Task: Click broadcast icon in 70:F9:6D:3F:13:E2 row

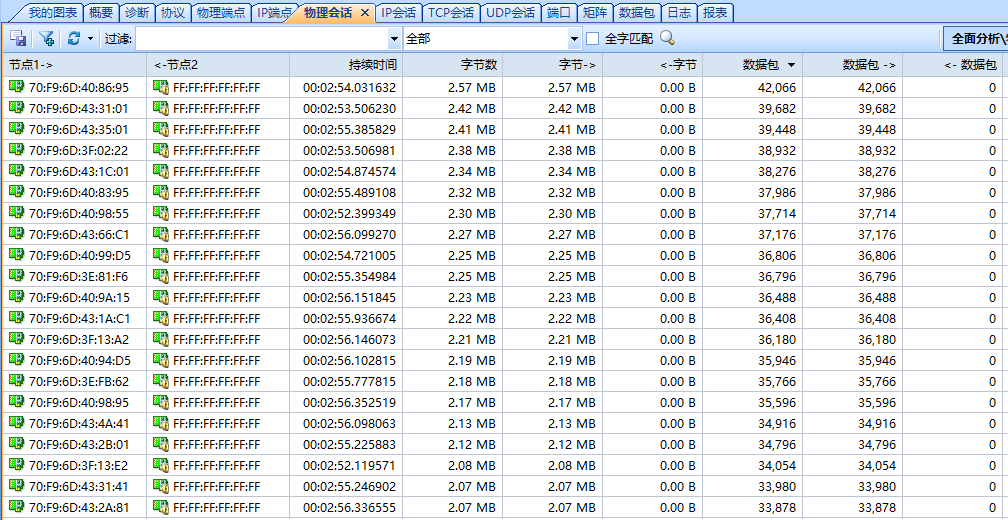Action: coord(161,465)
